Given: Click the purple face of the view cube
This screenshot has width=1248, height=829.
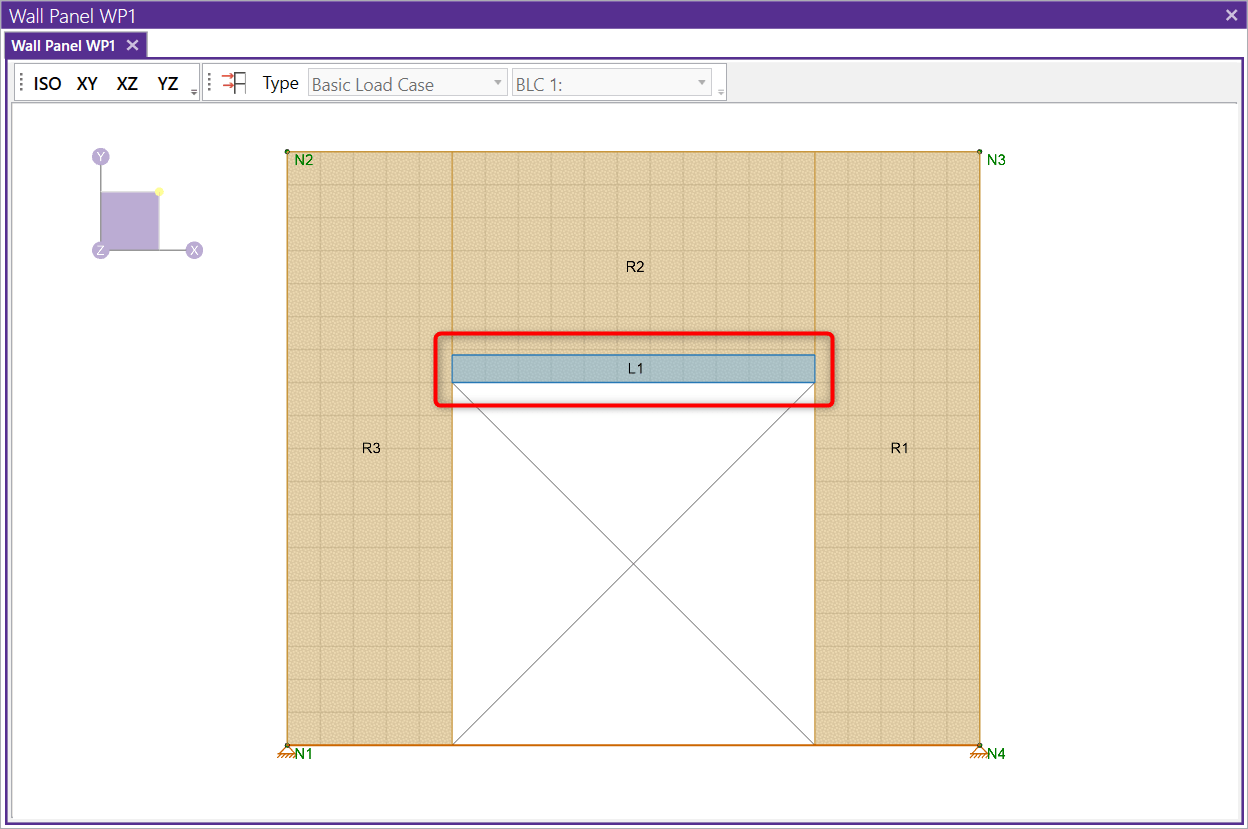Looking at the screenshot, I should tap(129, 221).
